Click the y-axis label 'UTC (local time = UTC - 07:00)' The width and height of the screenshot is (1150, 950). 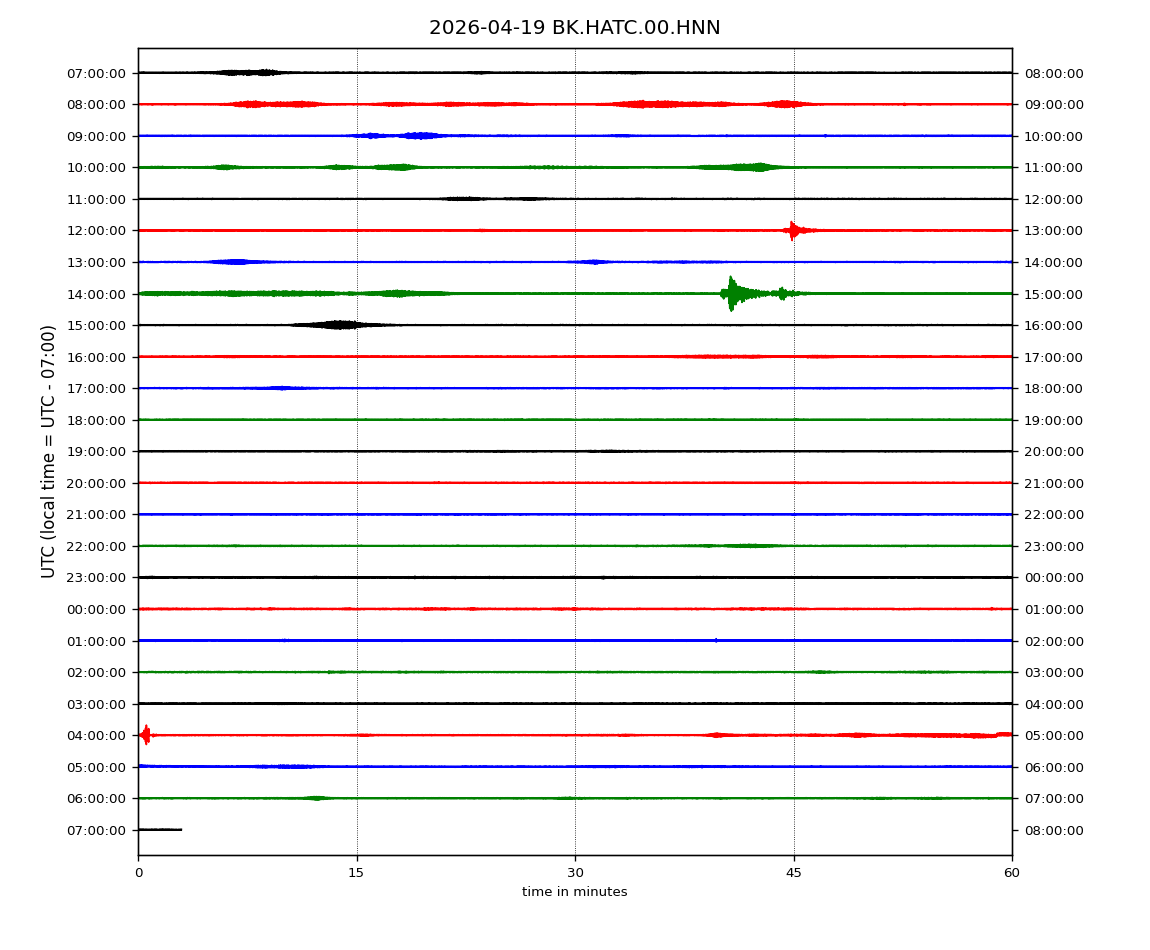[49, 451]
